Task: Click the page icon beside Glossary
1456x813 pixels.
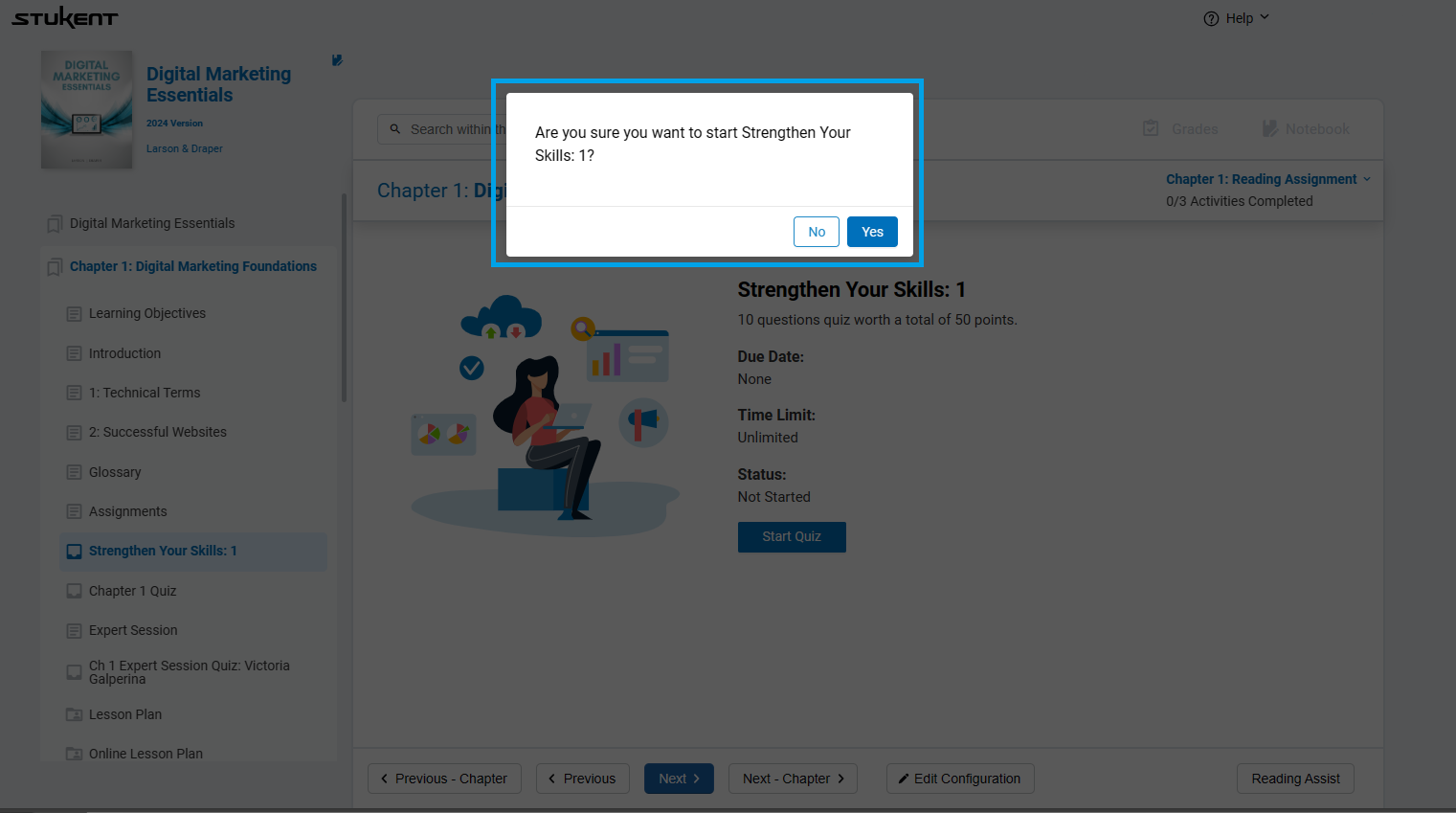Action: point(74,472)
